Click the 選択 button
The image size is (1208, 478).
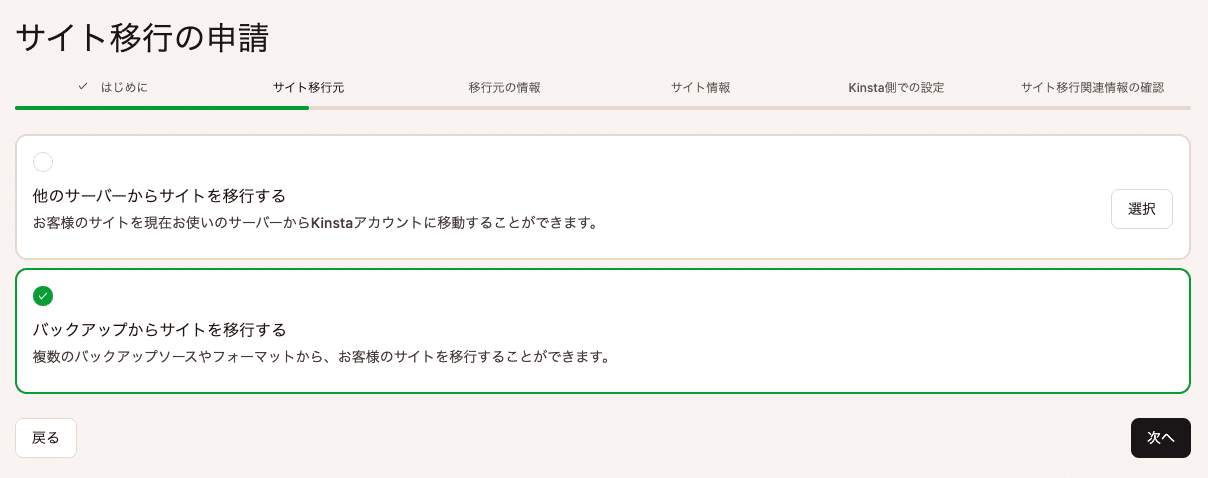tap(1142, 209)
